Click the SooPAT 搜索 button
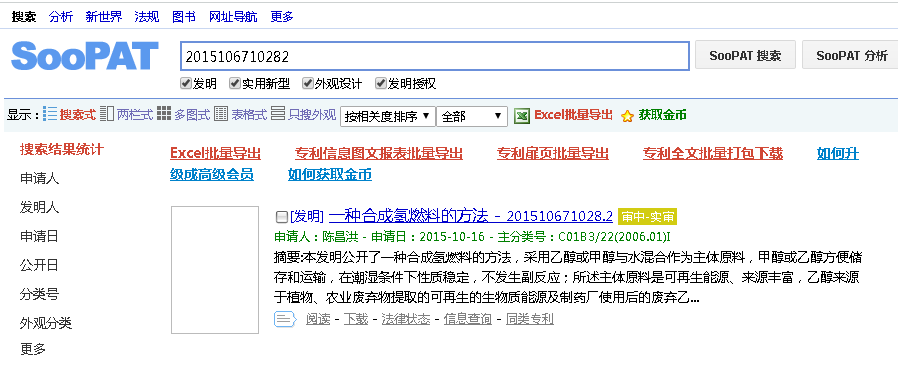Viewport: 898px width, 369px height. (745, 55)
